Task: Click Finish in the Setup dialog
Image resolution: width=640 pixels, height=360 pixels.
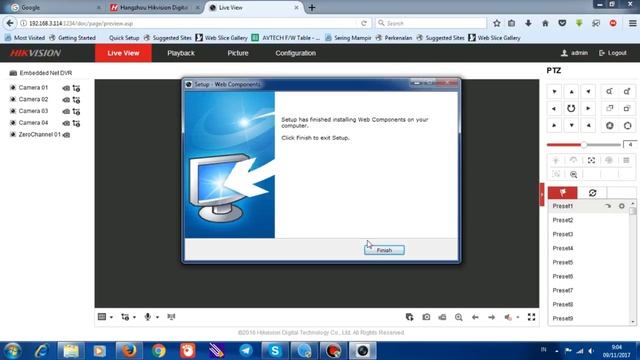Action: click(384, 250)
